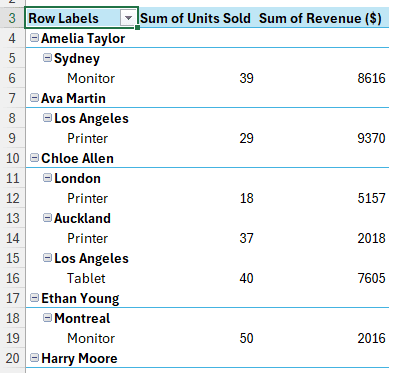Select row 10 header
The height and width of the screenshot is (373, 397).
(x=13, y=158)
